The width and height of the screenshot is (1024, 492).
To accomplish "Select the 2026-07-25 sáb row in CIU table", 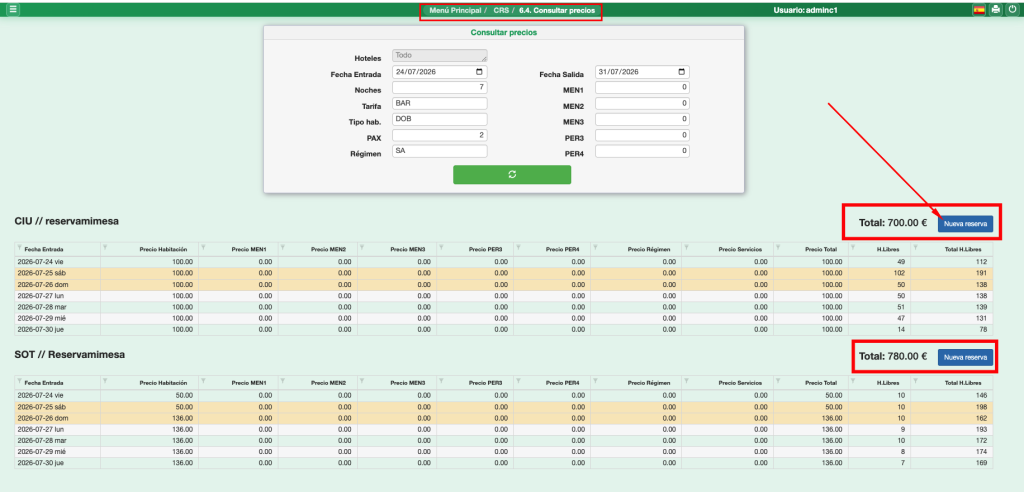I will [504, 273].
